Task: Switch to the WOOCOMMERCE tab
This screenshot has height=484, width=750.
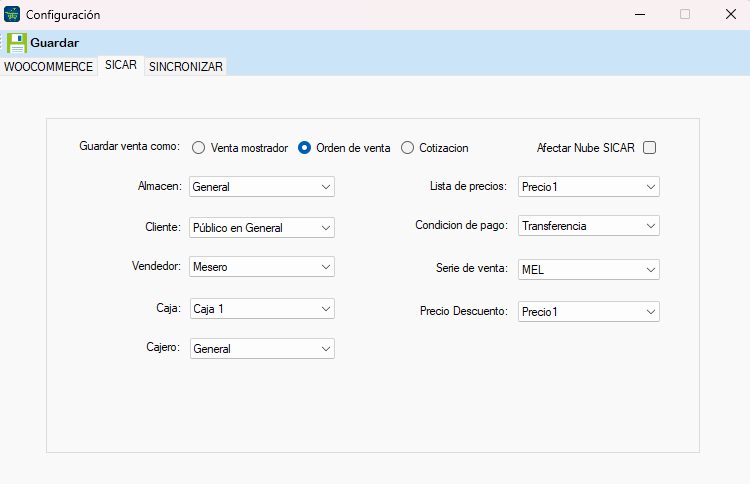Action: tap(48, 67)
